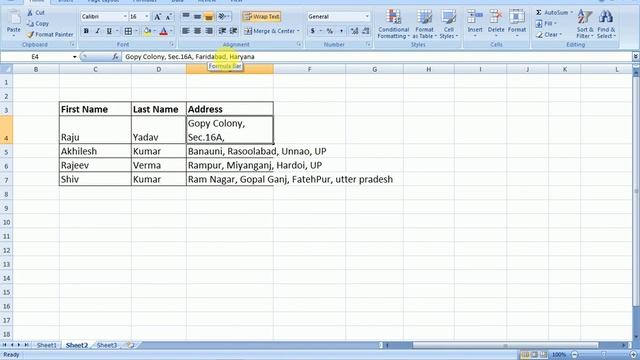The height and width of the screenshot is (360, 640).
Task: Click the Decrease Indent icon
Action: click(222, 31)
